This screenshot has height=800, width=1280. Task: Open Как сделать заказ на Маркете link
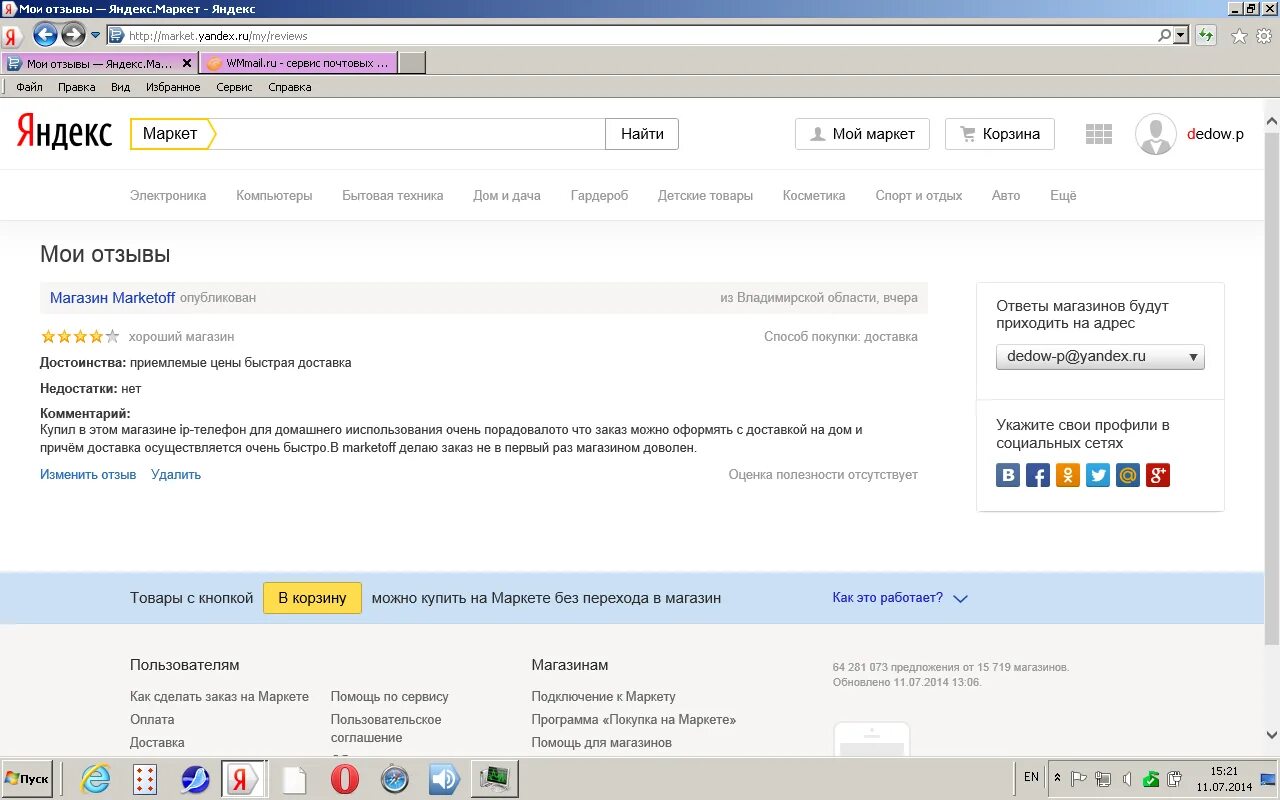tap(219, 697)
